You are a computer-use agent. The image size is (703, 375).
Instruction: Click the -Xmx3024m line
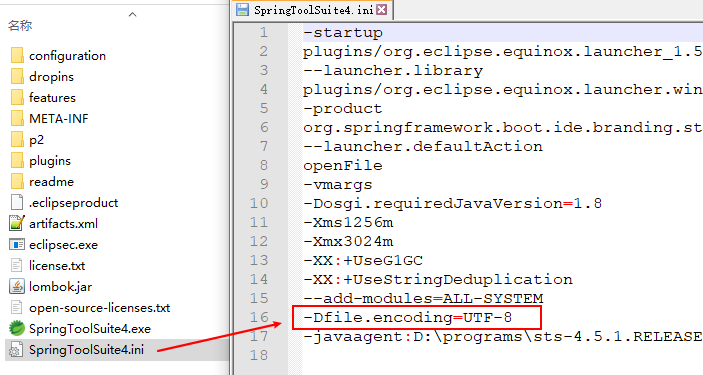(348, 241)
